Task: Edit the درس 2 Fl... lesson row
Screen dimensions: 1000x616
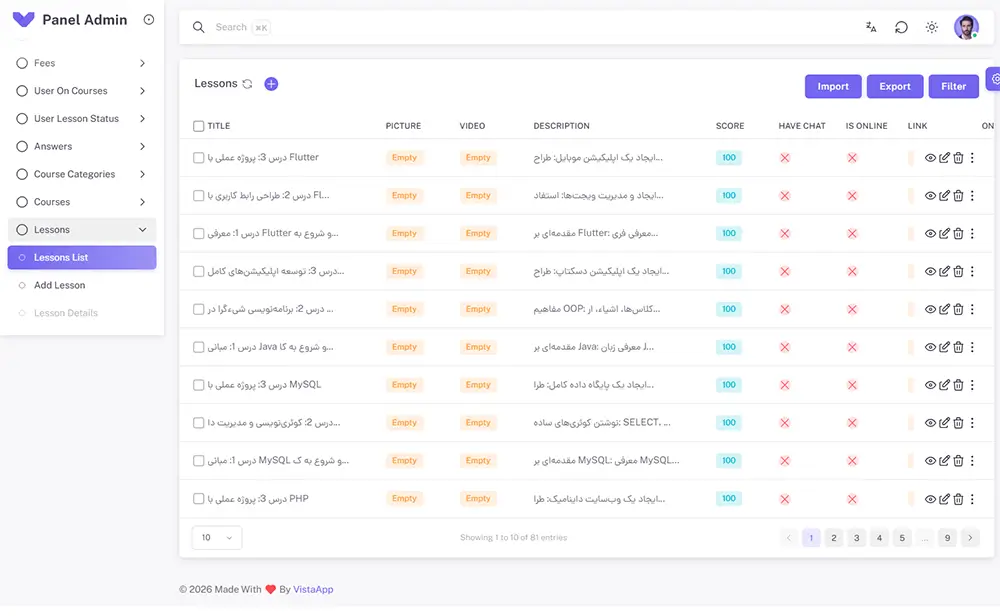Action: 945,195
